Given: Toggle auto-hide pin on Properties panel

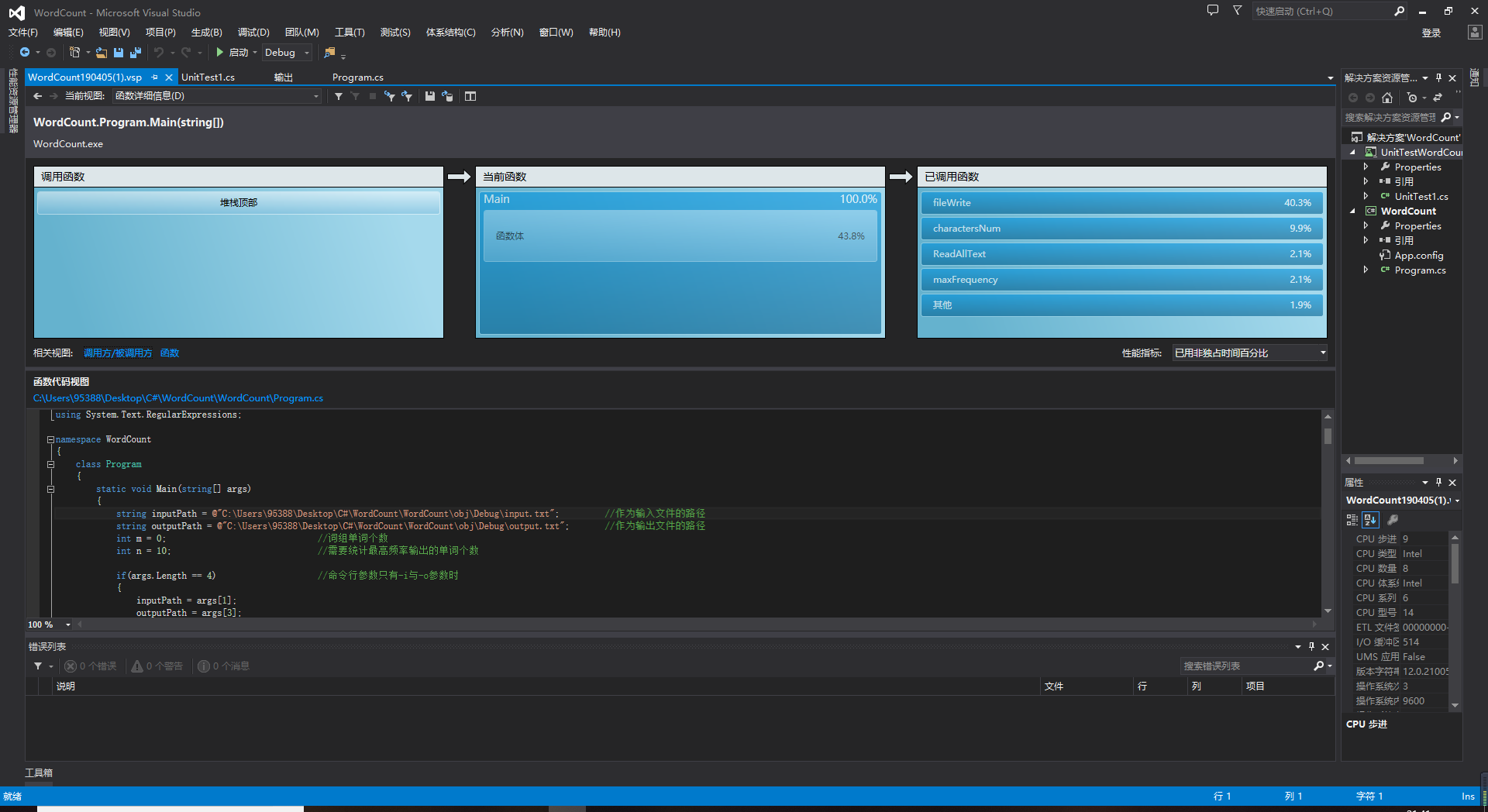Looking at the screenshot, I should 1438,482.
